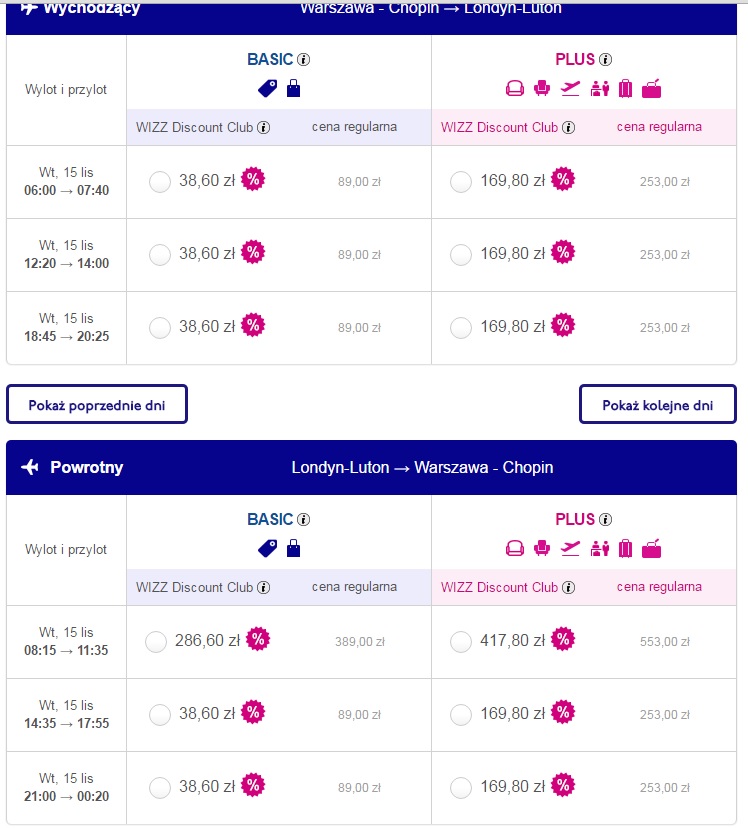Click the suitcase luggage icon under return PLUS

click(625, 548)
